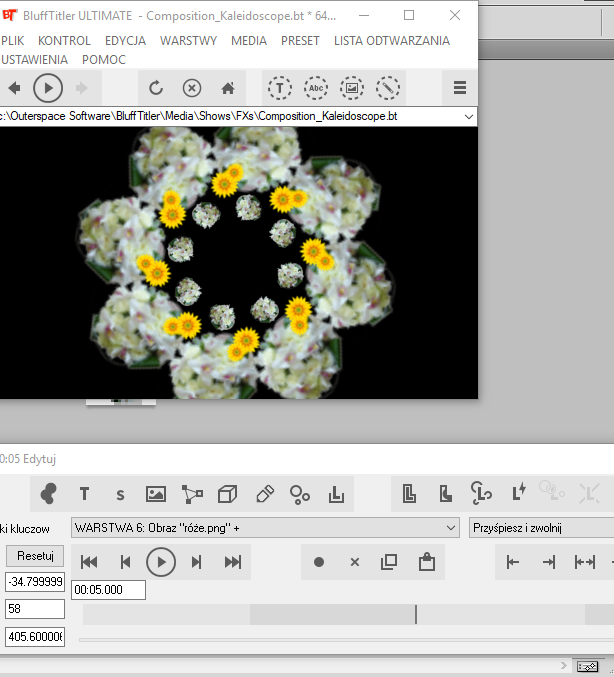Open the WARSTWA 6 layer dropdown
This screenshot has width=614, height=677.
tap(265, 528)
